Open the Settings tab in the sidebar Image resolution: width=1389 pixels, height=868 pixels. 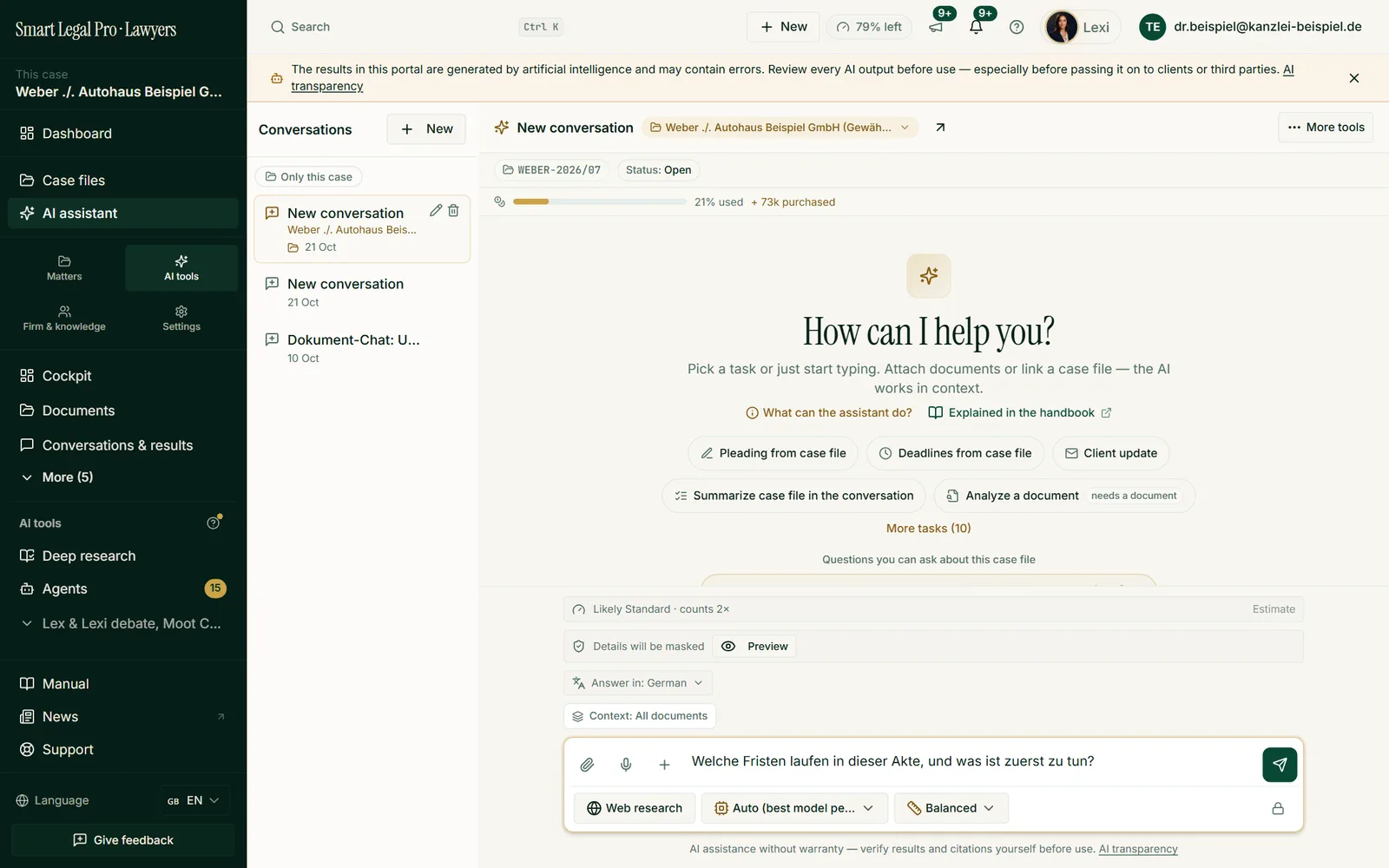(181, 319)
